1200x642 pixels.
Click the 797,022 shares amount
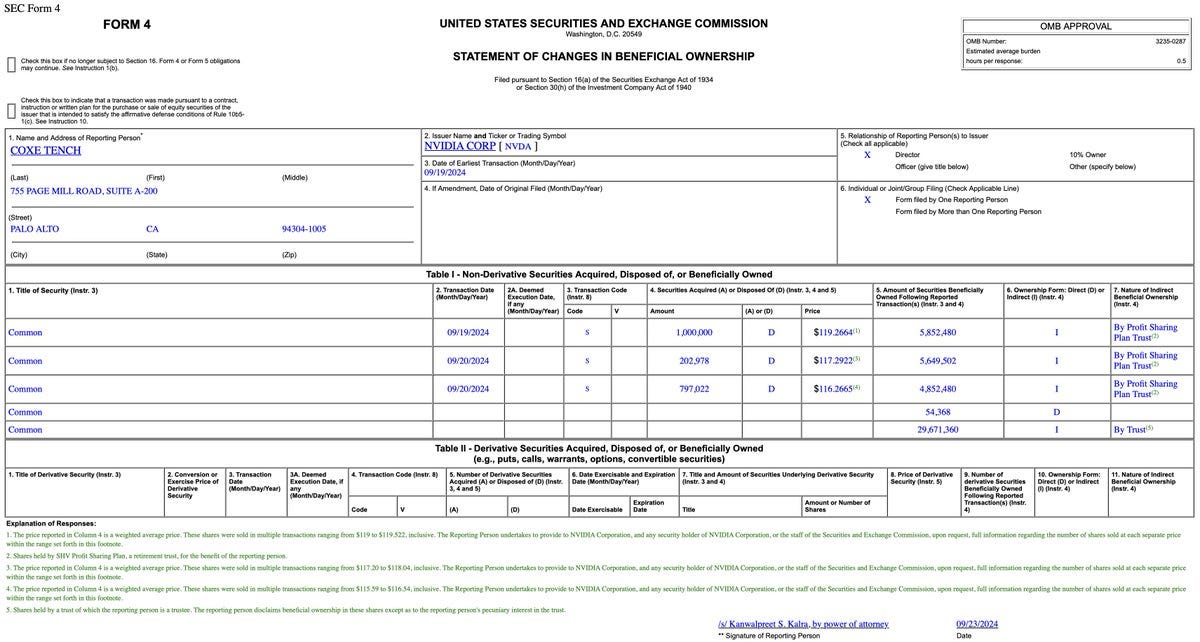click(694, 389)
